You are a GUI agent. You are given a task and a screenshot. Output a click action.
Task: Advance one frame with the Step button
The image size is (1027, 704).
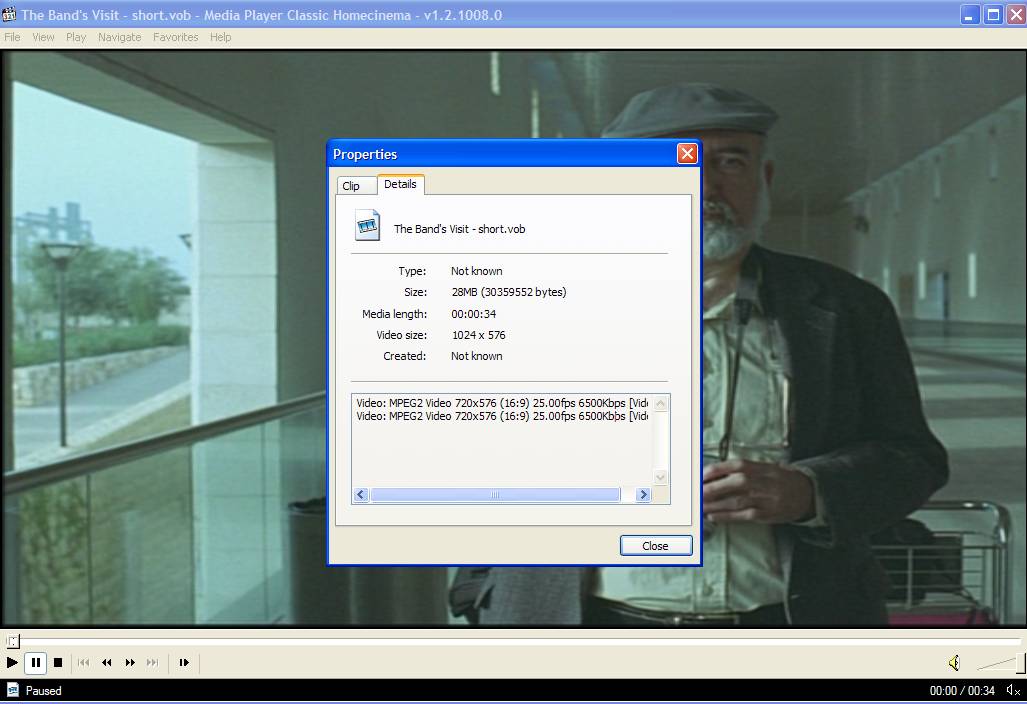click(184, 663)
